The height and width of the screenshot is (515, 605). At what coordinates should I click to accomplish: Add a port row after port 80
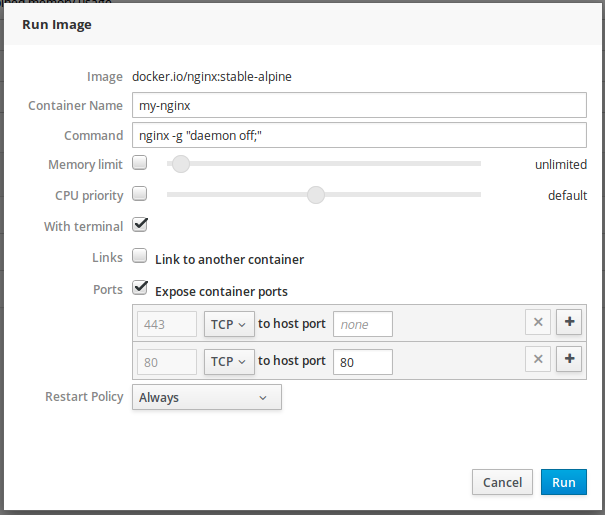569,360
